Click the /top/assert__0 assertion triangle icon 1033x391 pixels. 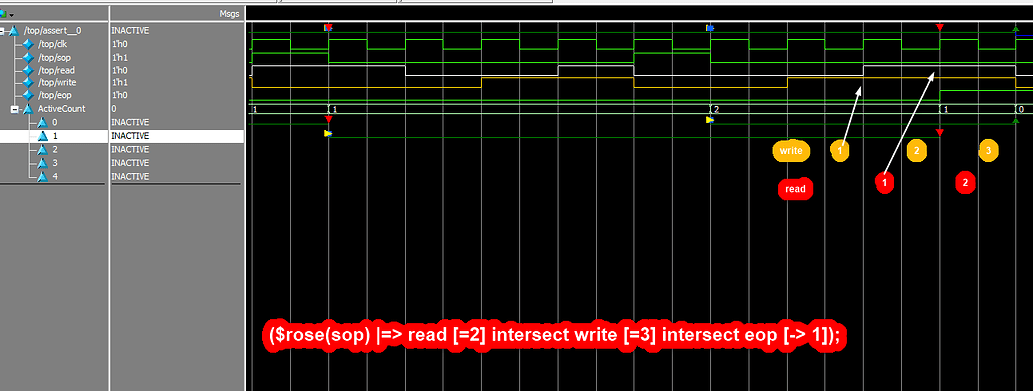pos(13,30)
